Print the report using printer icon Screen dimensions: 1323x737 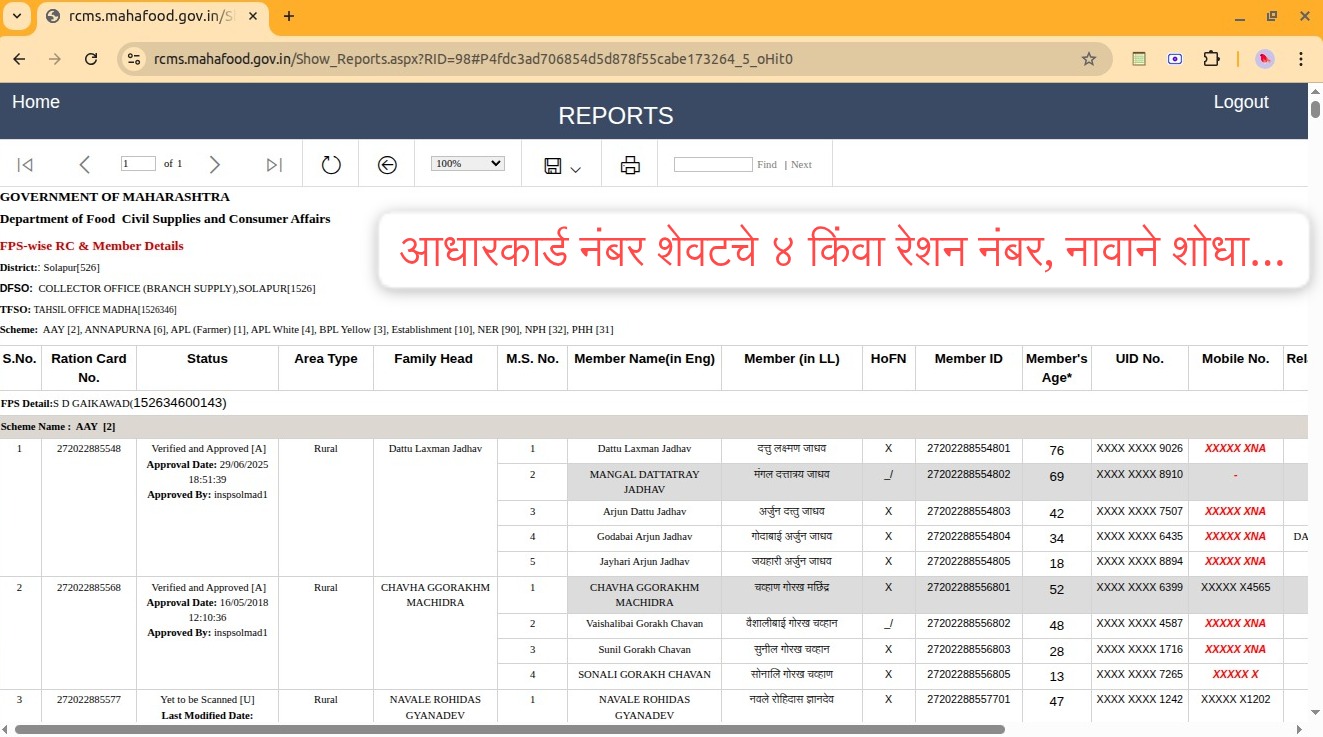point(630,165)
